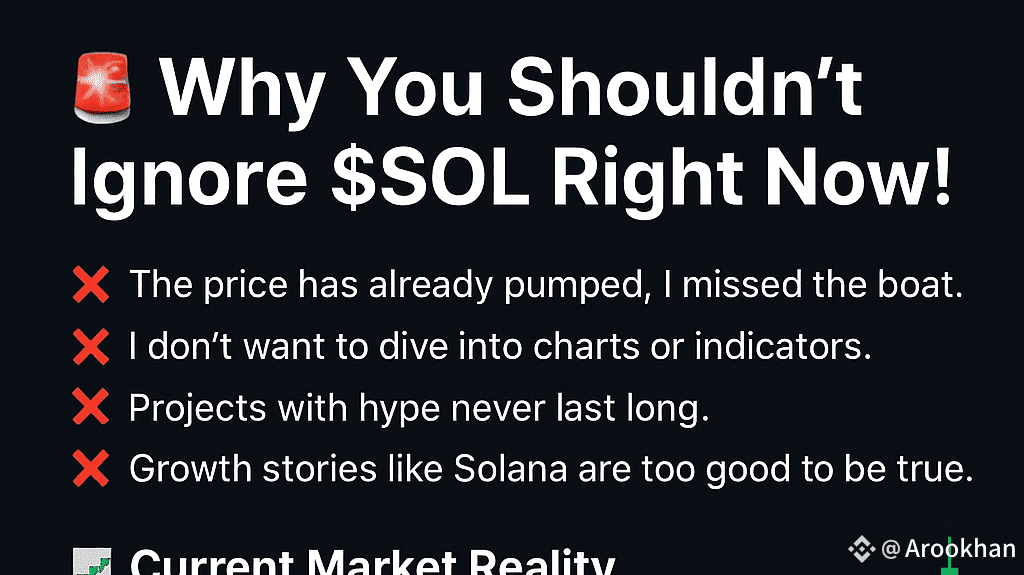Open the 'Current Market Reality' heading
This screenshot has width=1024, height=575.
tap(372, 561)
